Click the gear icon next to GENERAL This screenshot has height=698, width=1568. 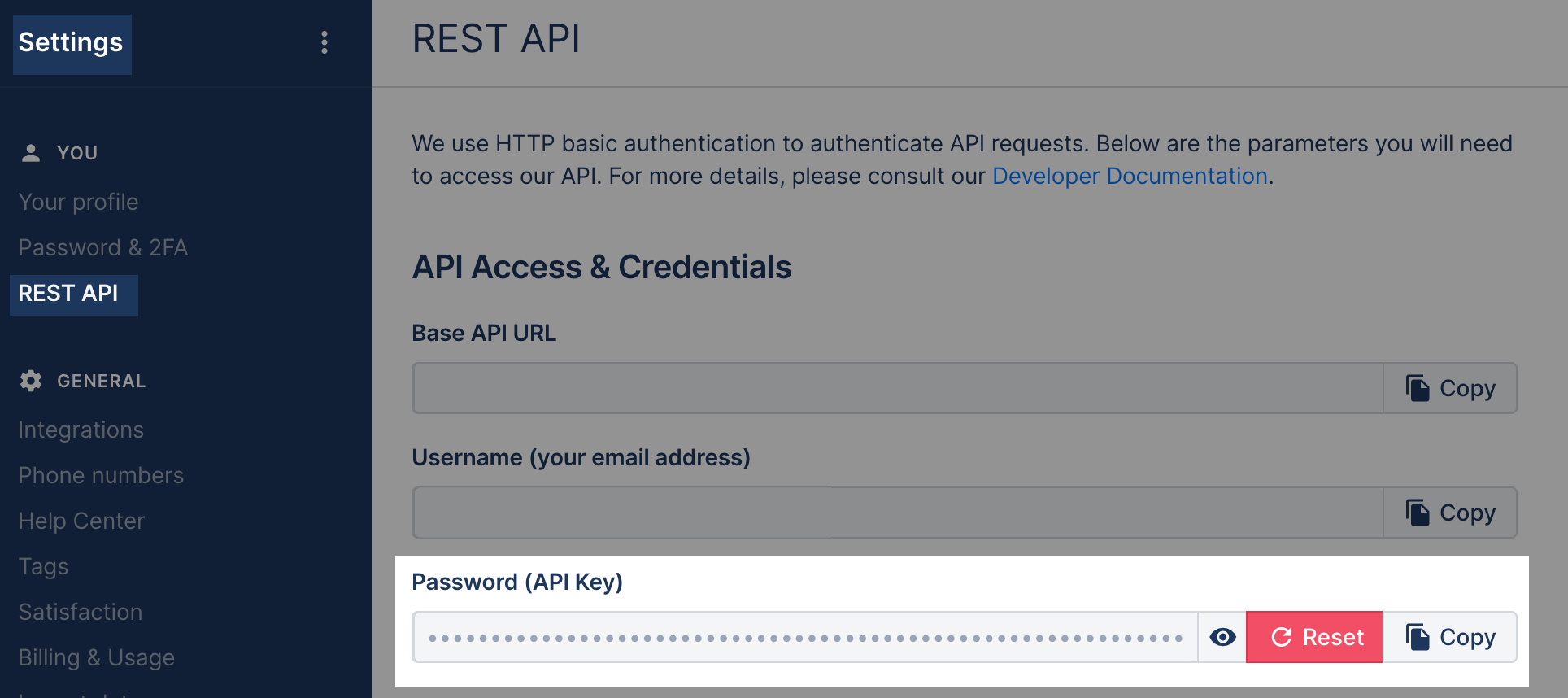[31, 381]
